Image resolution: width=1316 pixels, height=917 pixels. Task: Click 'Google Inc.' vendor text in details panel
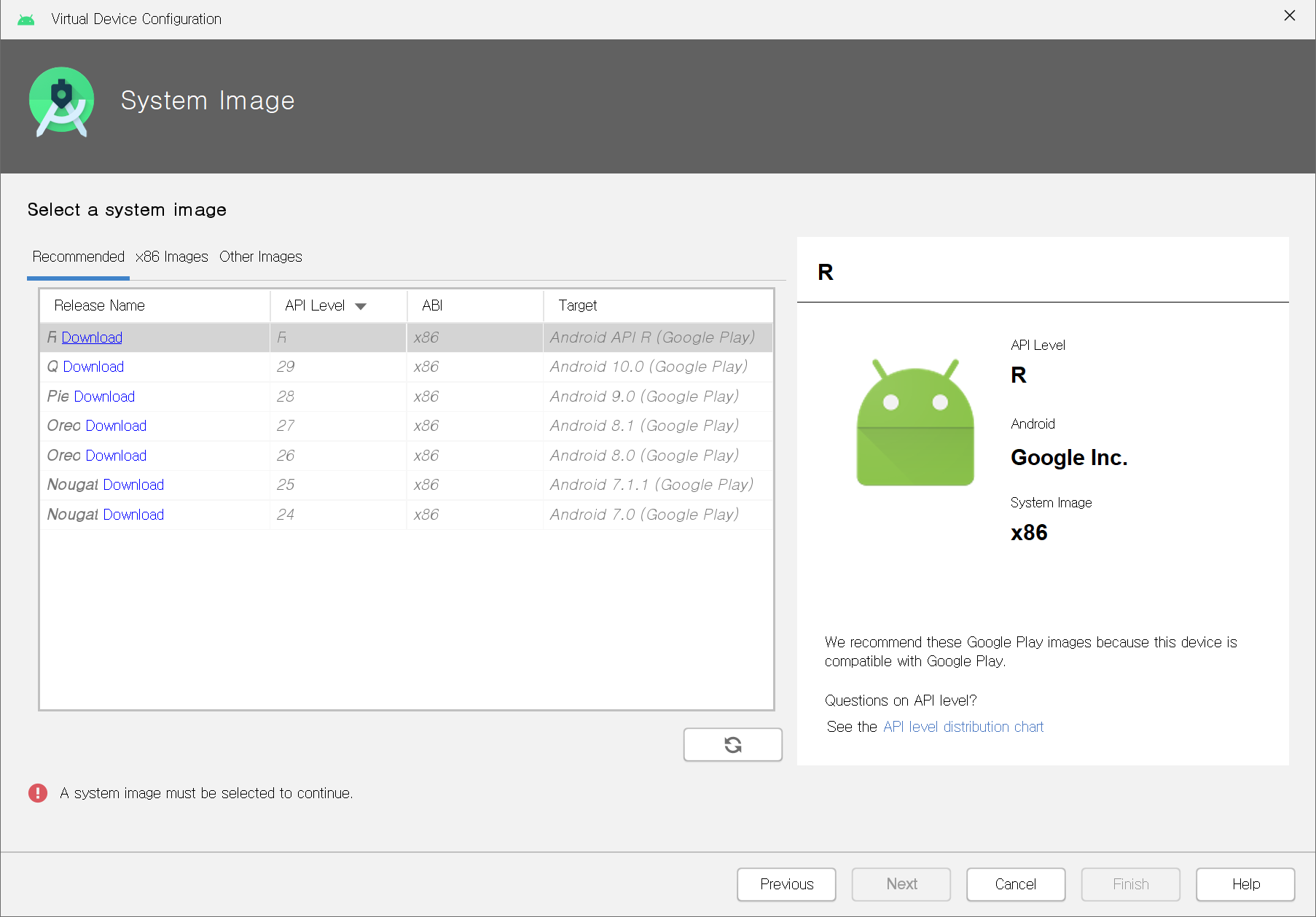[x=1069, y=458]
